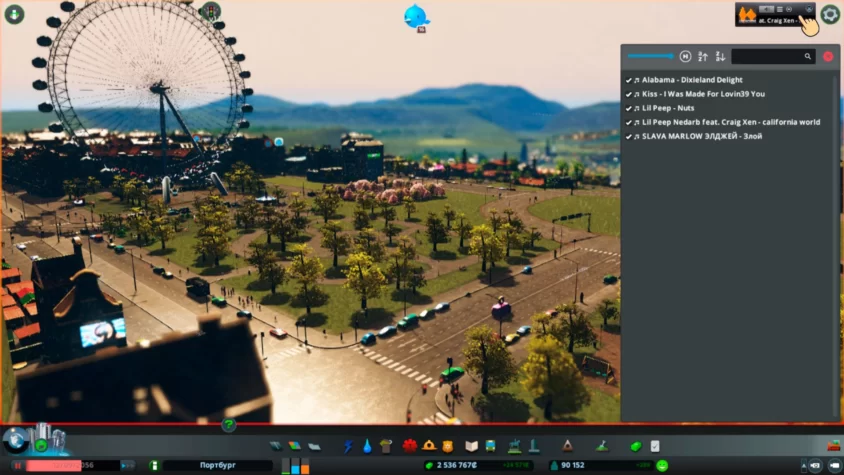Toggle the free camera mode button
Image resolution: width=844 pixels, height=475 pixels.
835,465
